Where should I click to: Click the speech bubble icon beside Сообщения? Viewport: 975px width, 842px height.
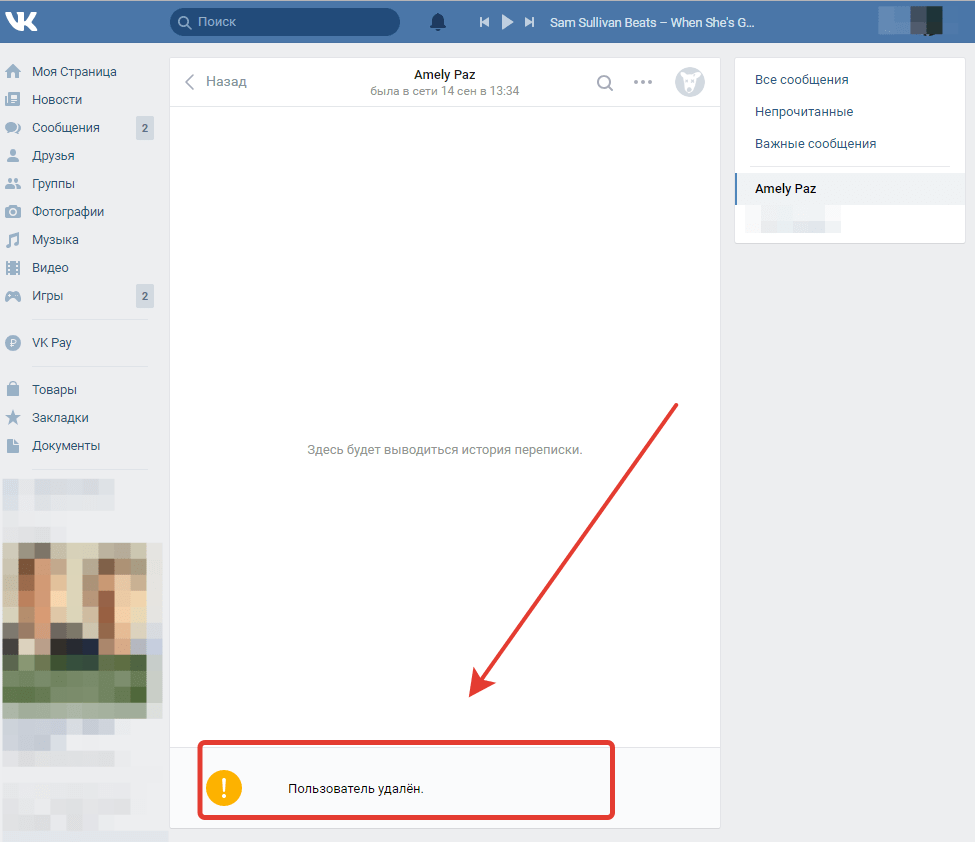point(13,127)
